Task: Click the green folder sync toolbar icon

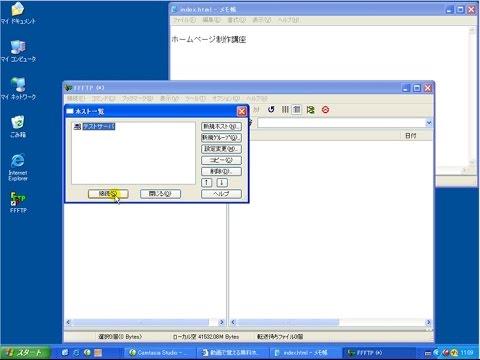Action: [x=311, y=110]
